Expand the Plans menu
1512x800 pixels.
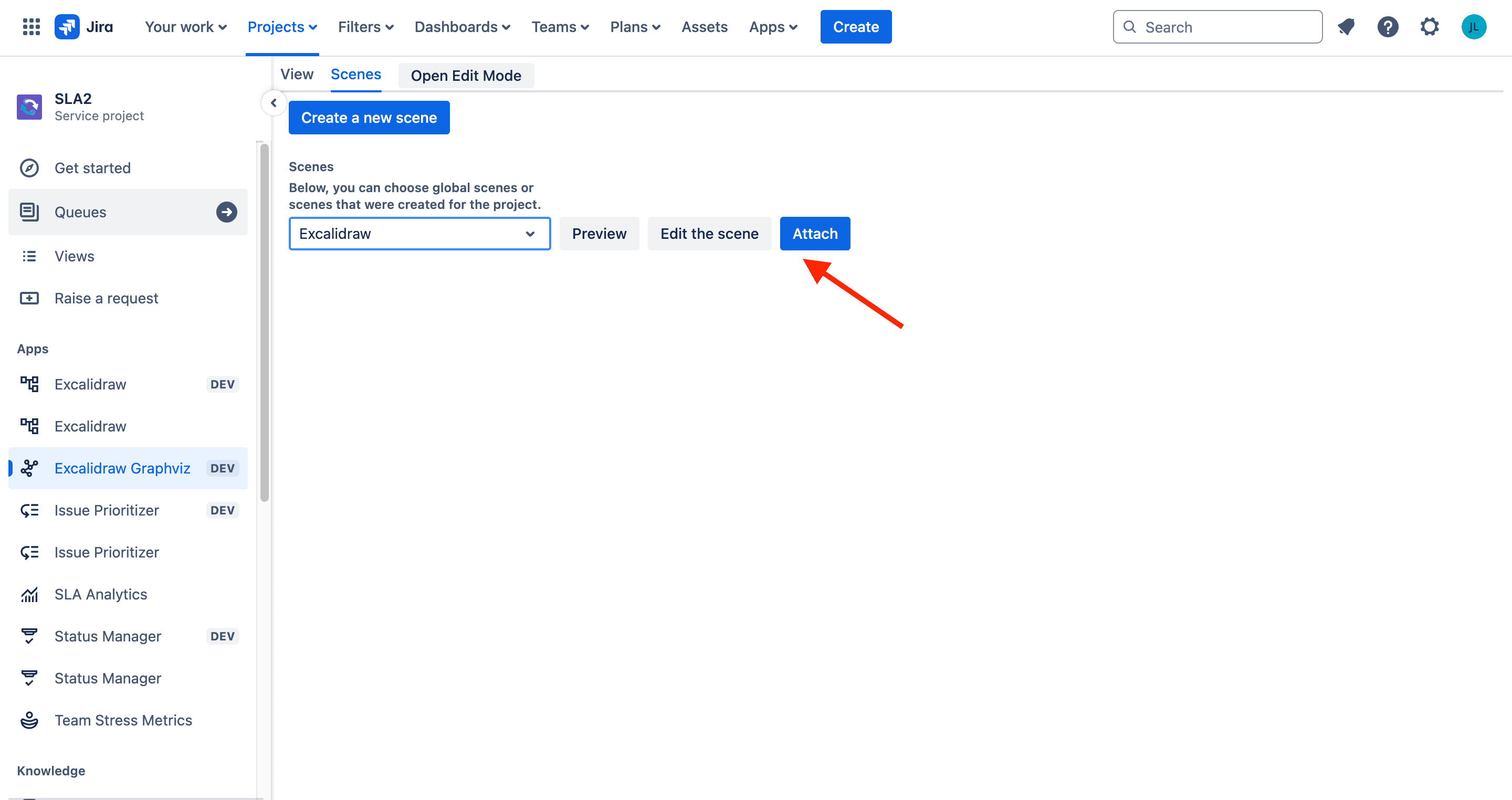point(635,27)
